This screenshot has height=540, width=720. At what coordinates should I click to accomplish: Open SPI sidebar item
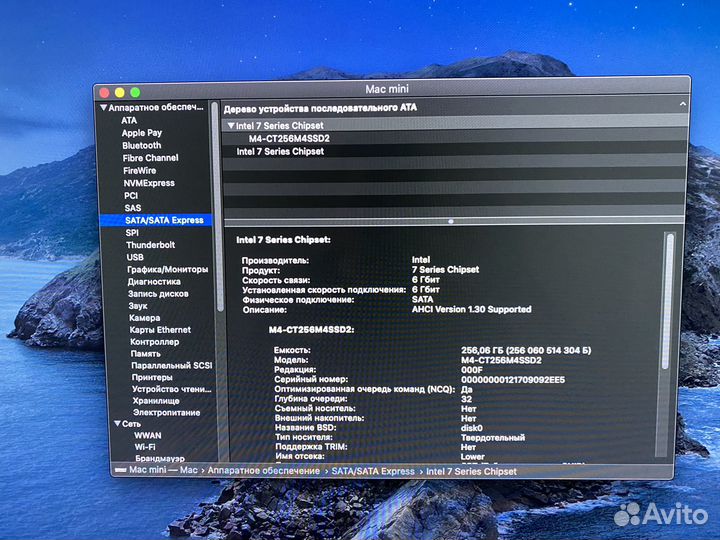tap(132, 233)
